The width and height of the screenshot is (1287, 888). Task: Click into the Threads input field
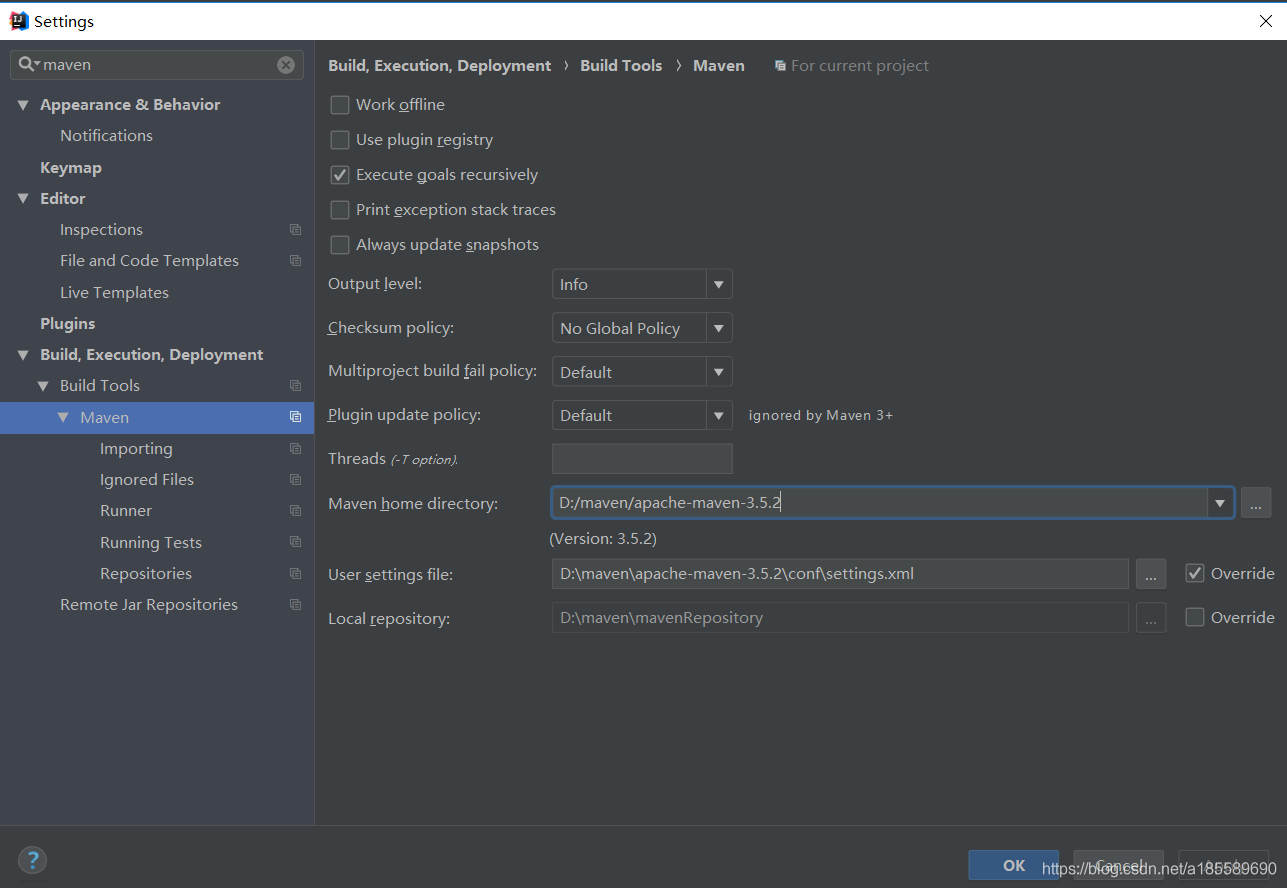[x=642, y=459]
